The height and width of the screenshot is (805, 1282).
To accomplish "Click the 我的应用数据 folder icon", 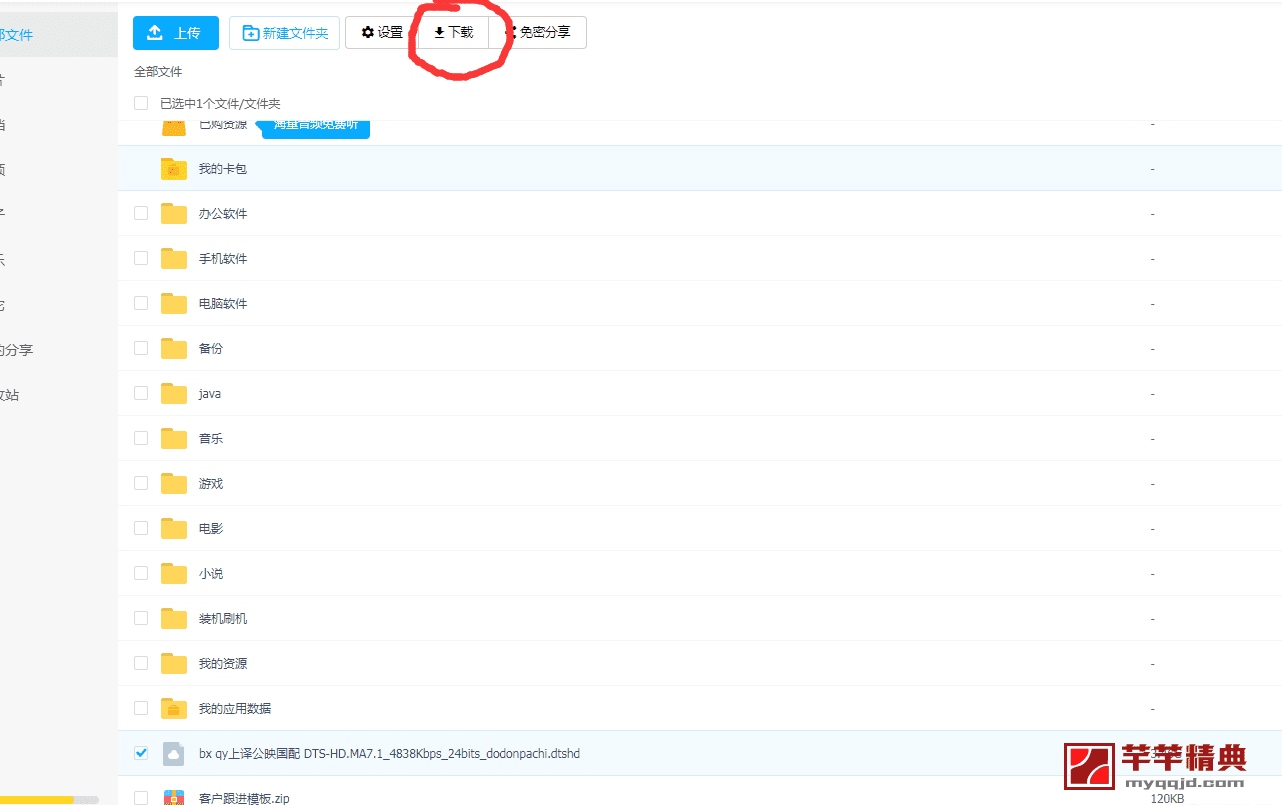I will (x=174, y=709).
